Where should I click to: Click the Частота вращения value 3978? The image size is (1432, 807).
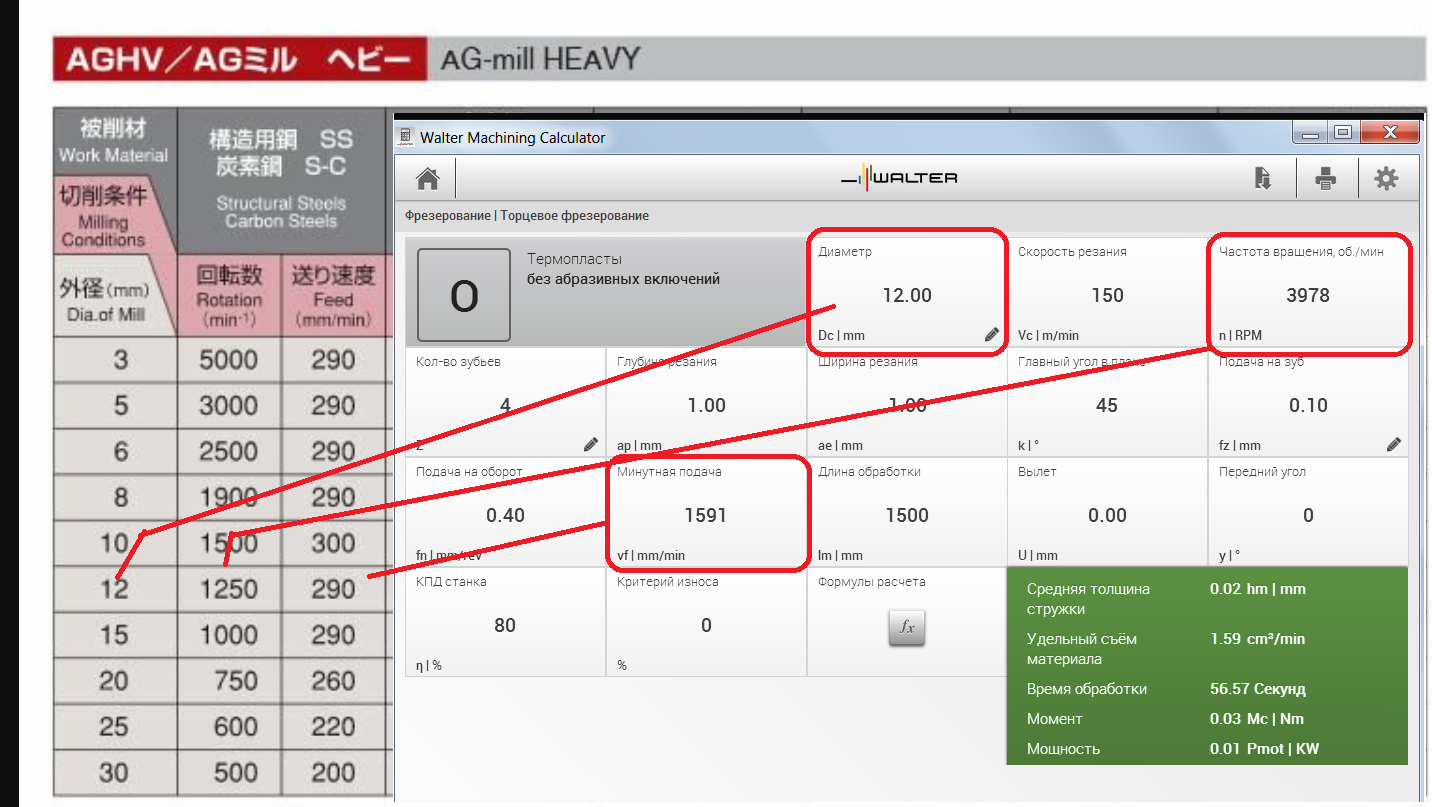(1308, 295)
